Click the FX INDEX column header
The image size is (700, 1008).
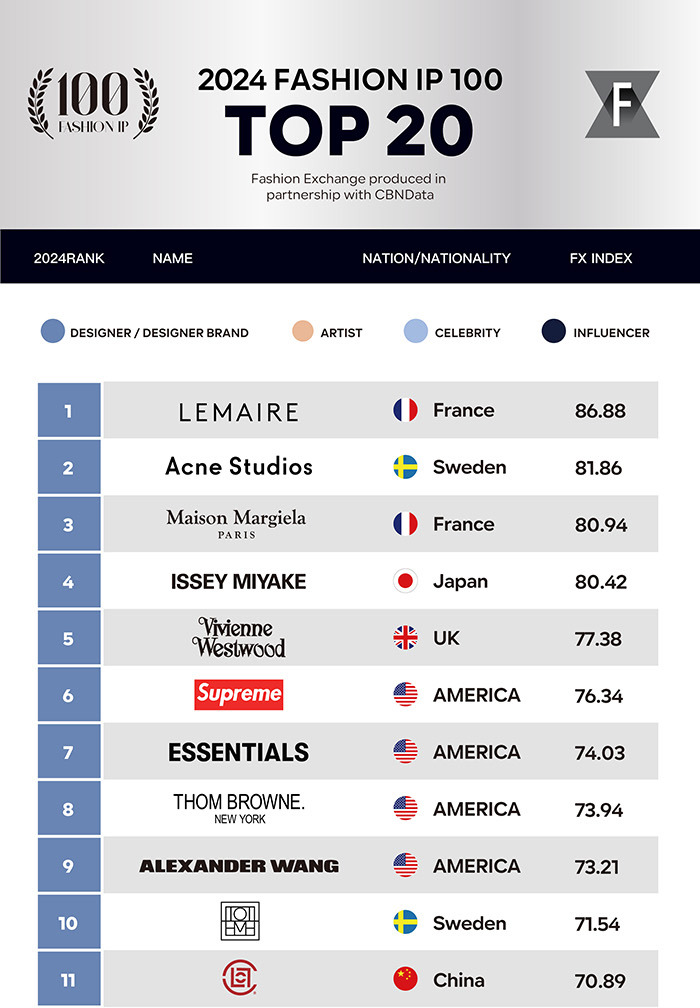(x=601, y=258)
